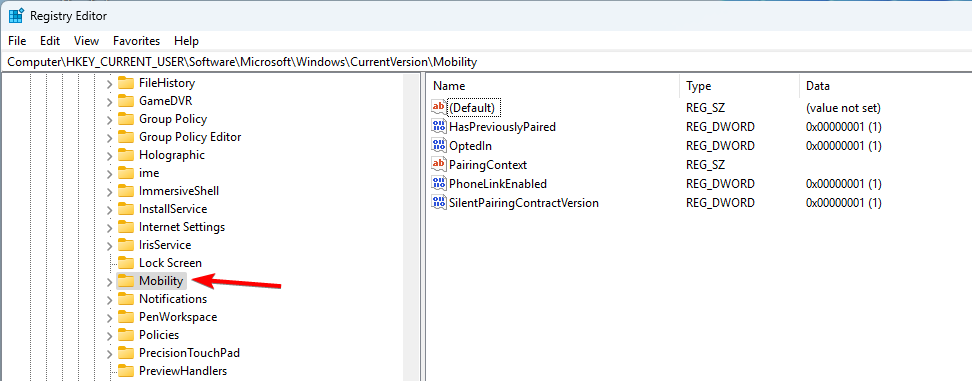The image size is (972, 381).
Task: Expand the IrisService key
Action: click(x=110, y=245)
